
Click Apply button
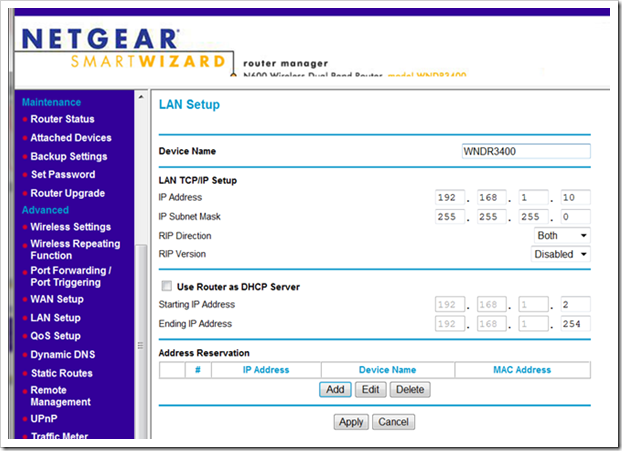point(351,422)
